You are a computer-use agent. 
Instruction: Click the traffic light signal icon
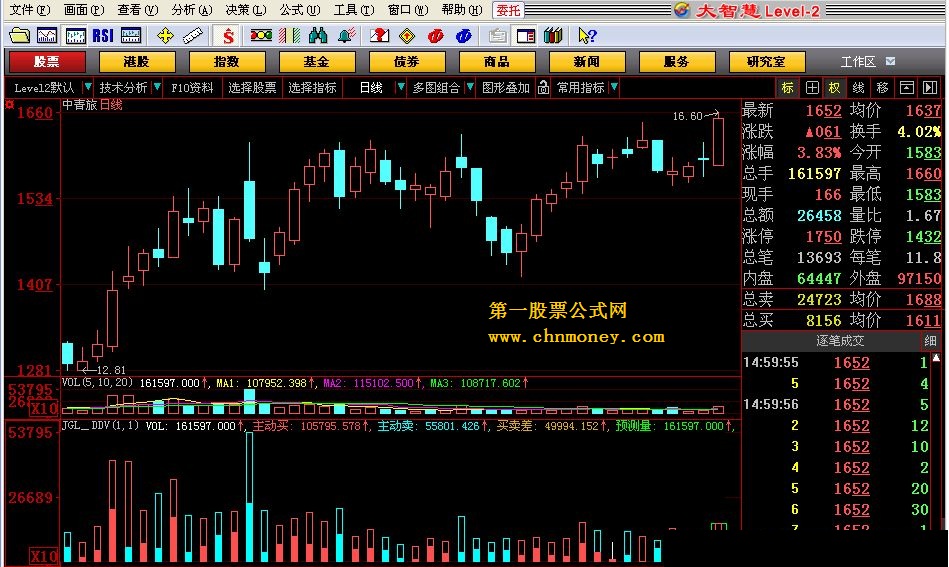click(261, 36)
